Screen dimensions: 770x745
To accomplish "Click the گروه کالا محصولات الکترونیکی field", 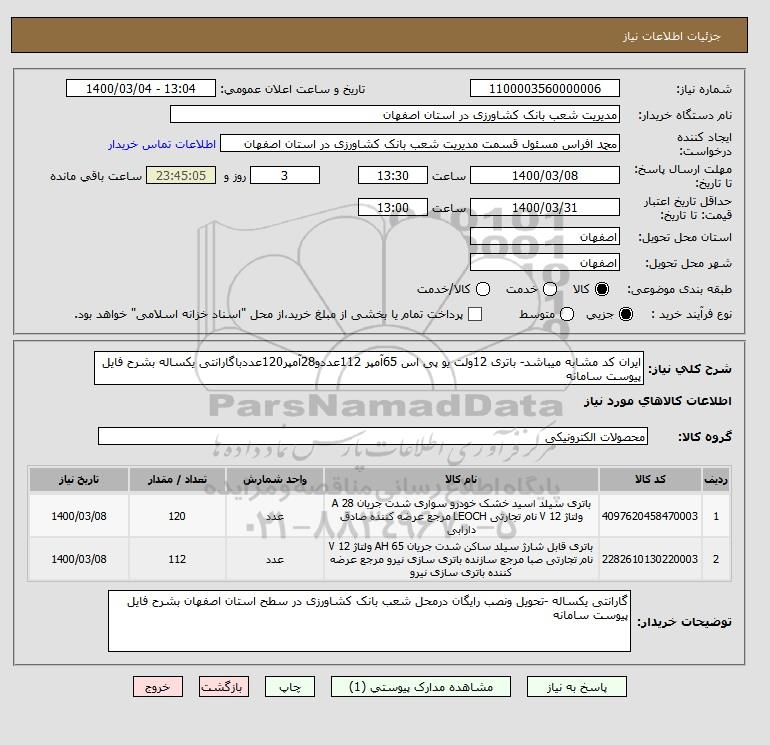I will (373, 436).
